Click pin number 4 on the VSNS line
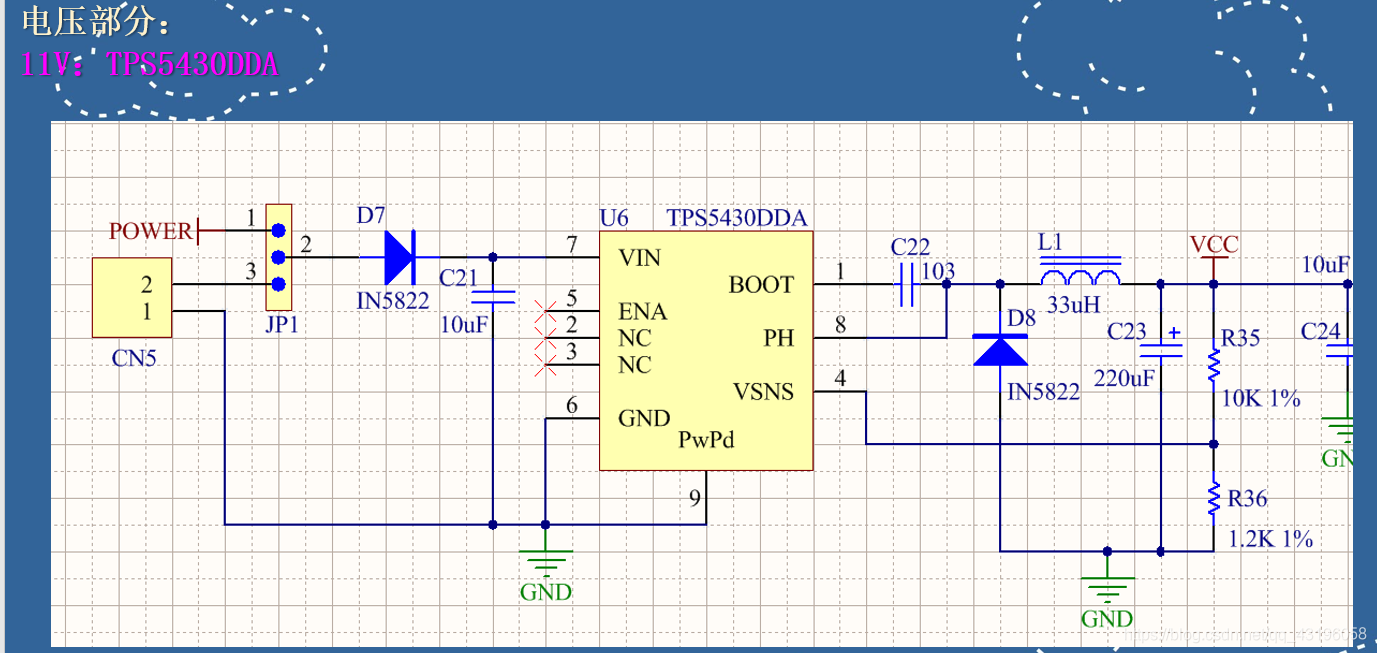Image resolution: width=1377 pixels, height=653 pixels. [840, 378]
